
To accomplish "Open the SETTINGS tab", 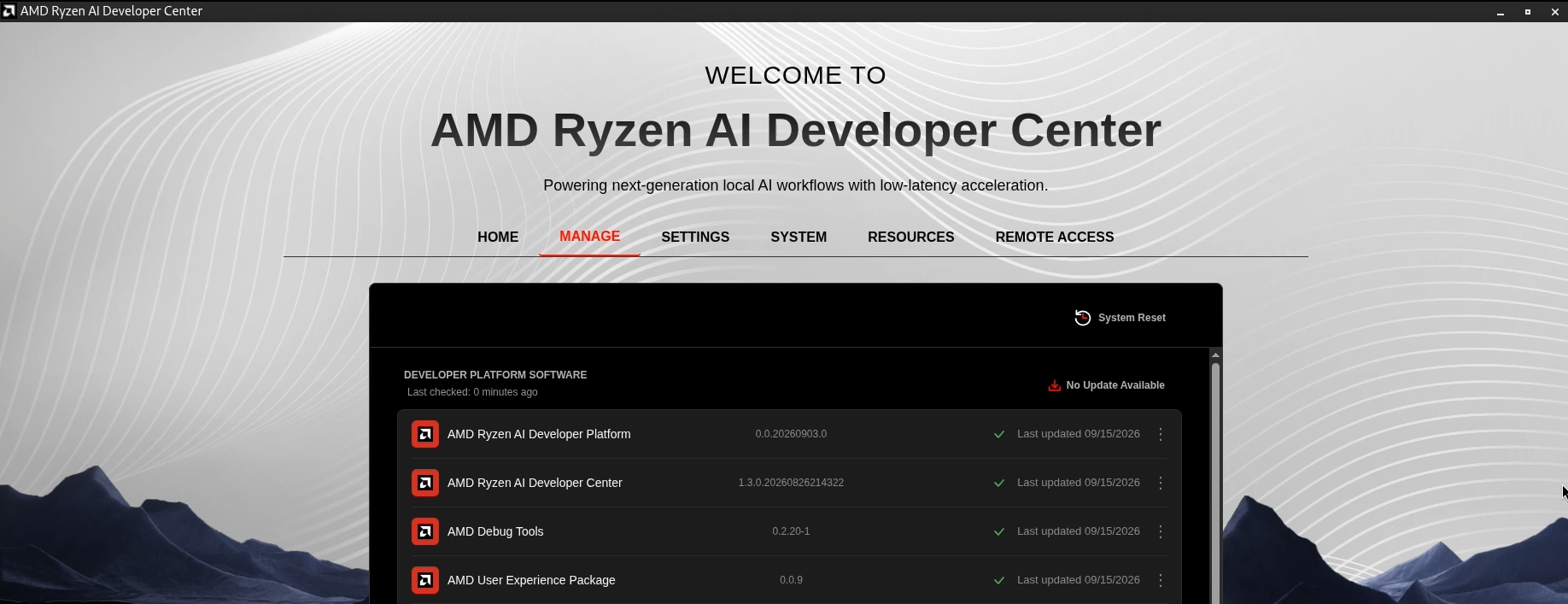I will (x=695, y=237).
